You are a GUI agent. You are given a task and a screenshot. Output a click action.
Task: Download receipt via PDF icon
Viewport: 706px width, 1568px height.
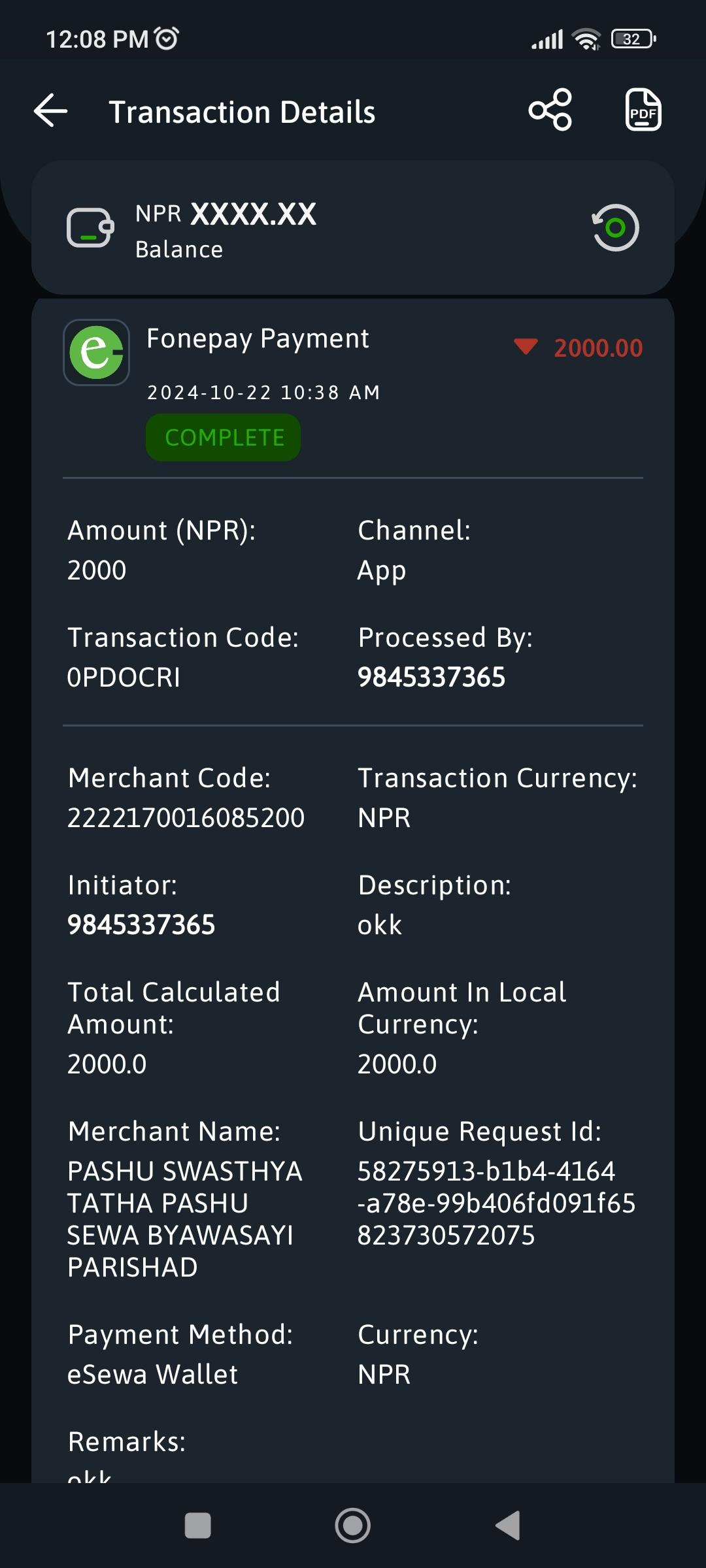643,110
